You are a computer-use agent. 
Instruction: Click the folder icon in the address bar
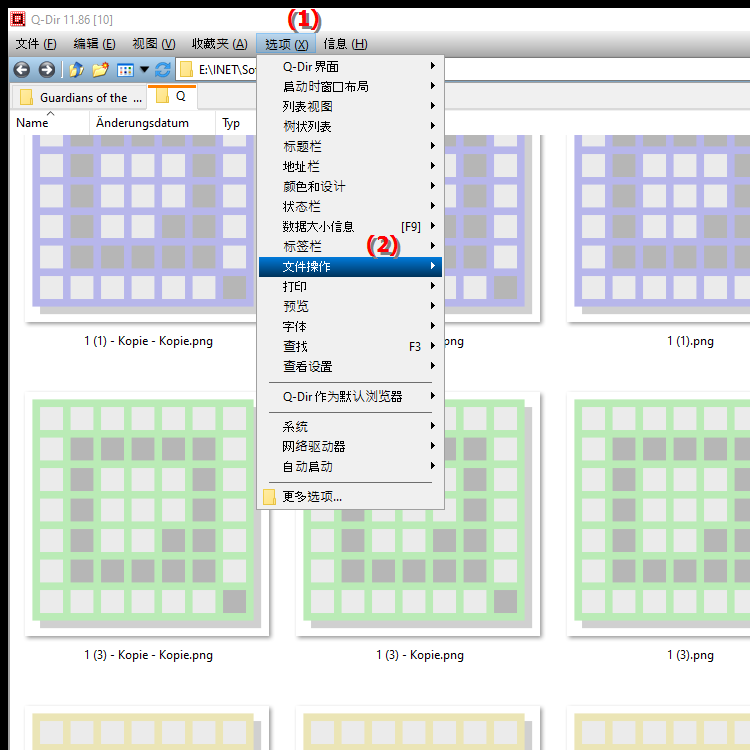pyautogui.click(x=187, y=70)
